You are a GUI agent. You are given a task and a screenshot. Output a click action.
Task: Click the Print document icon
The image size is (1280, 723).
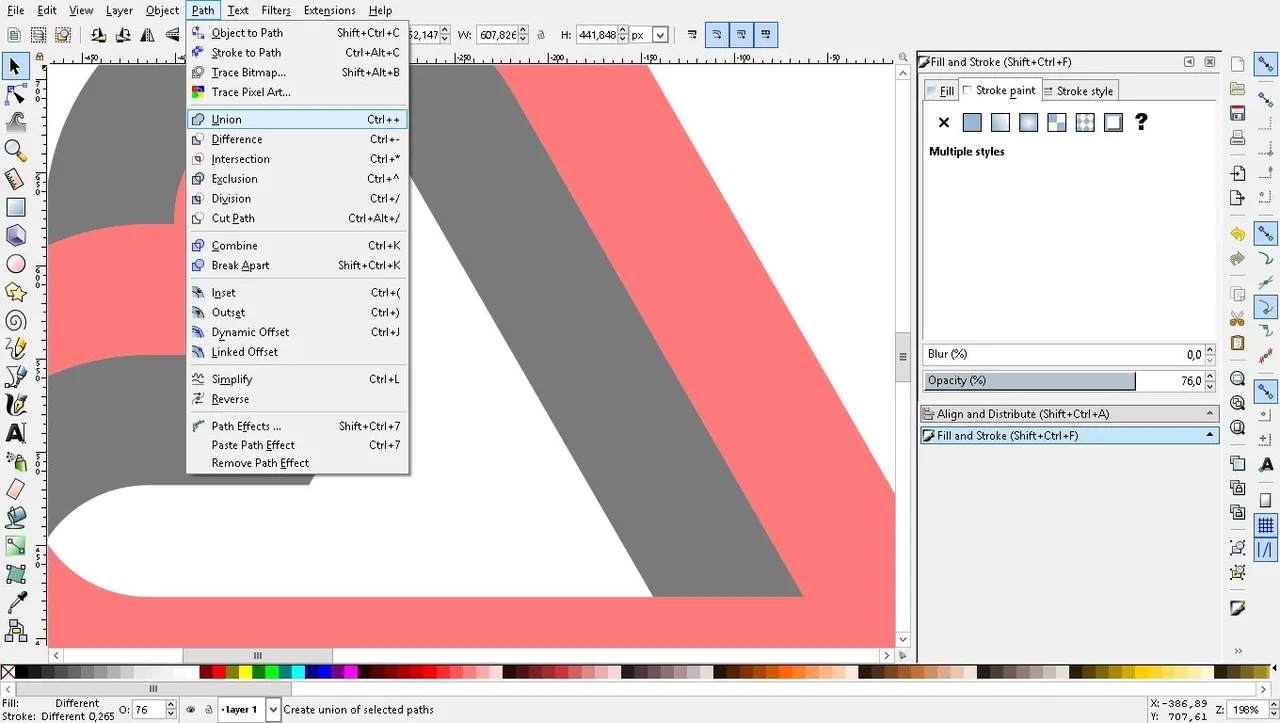[x=1237, y=138]
